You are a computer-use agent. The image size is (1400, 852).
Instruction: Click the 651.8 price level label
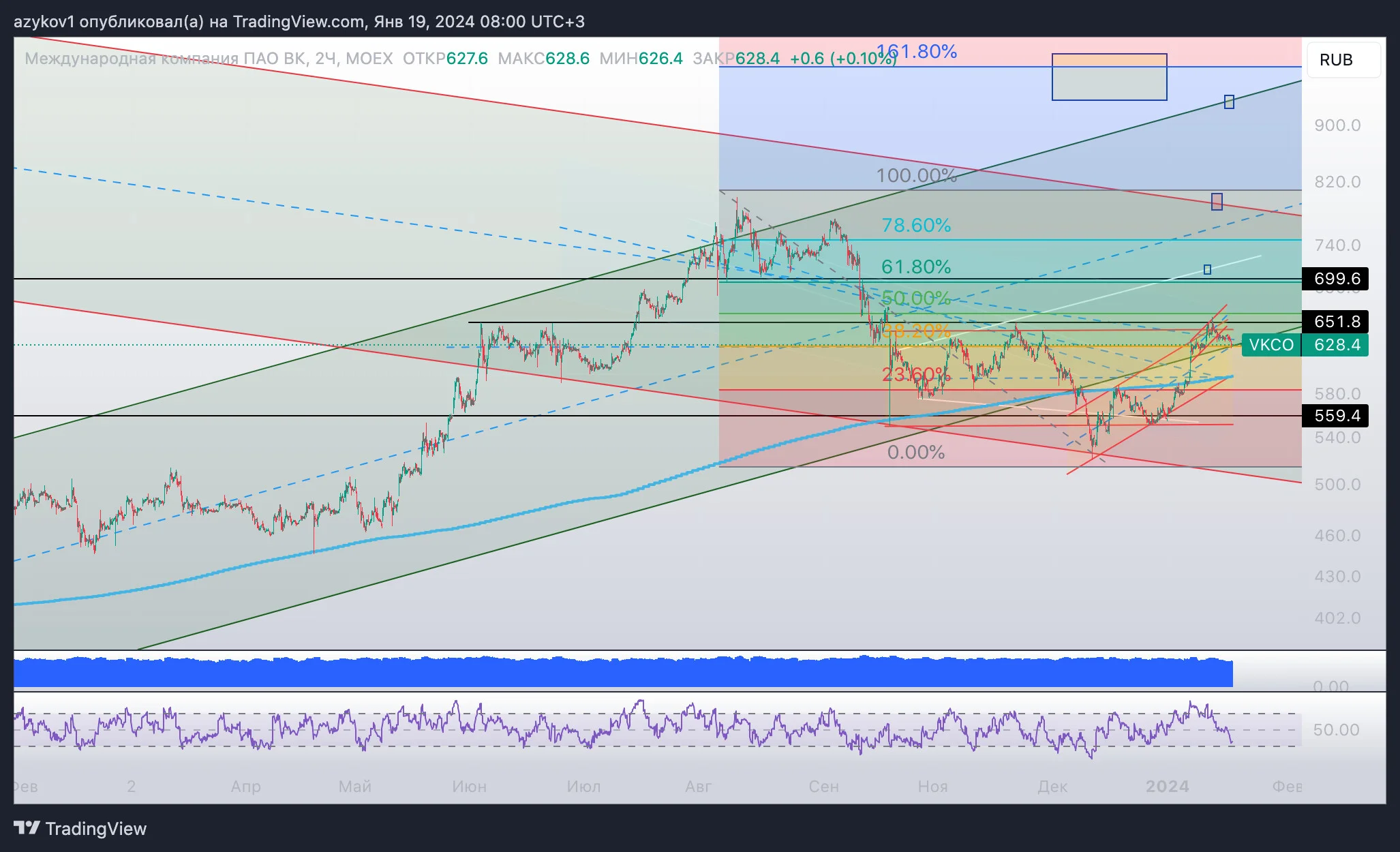(x=1335, y=322)
